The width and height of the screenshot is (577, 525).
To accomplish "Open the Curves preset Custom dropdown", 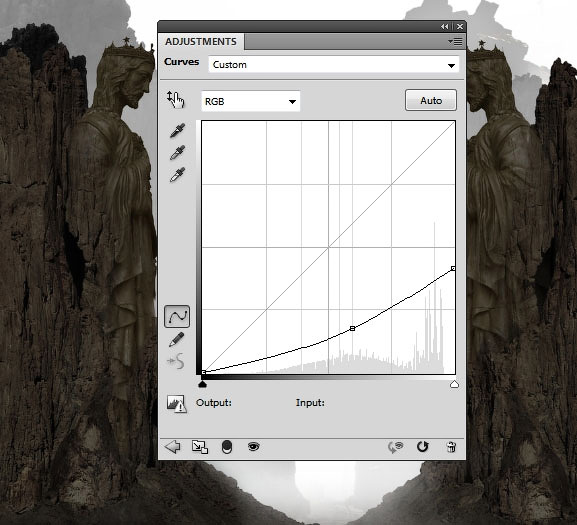I will click(333, 65).
